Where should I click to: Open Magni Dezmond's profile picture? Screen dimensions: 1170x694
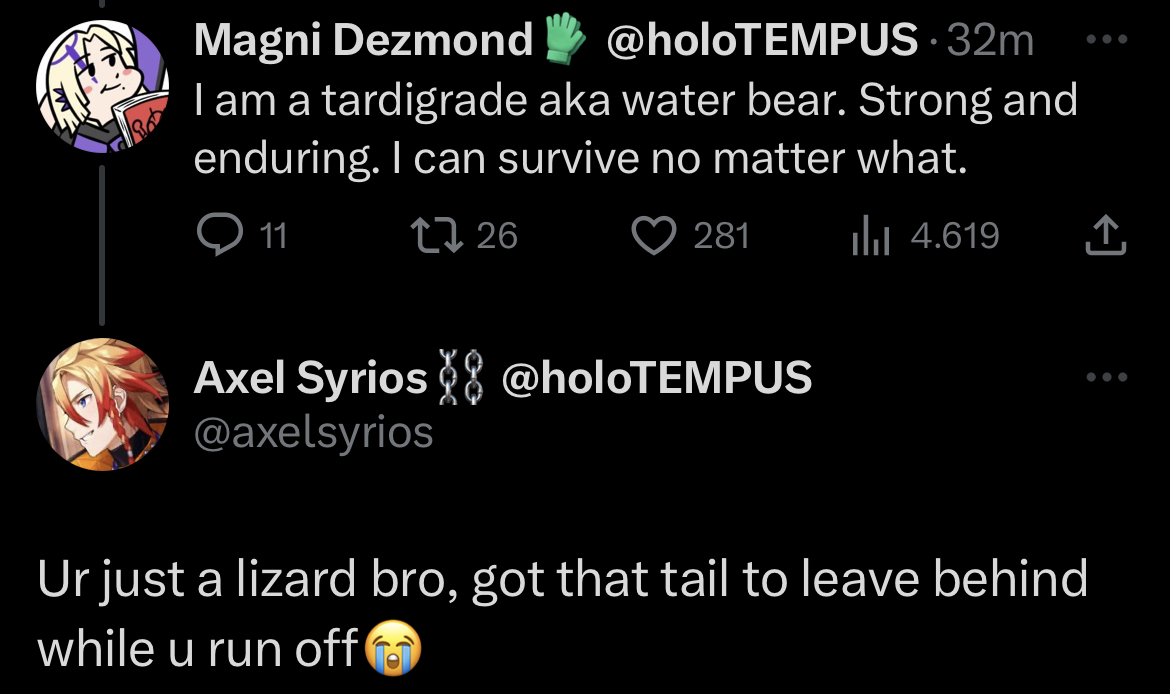(102, 86)
